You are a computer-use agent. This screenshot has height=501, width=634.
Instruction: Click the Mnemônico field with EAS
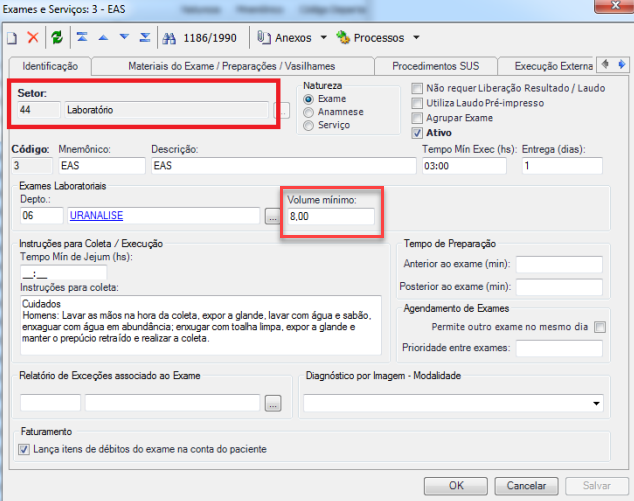point(102,166)
